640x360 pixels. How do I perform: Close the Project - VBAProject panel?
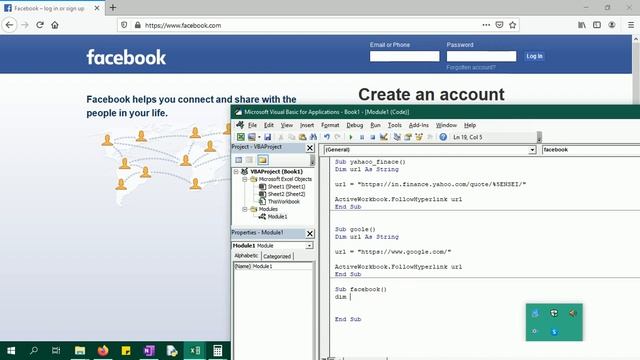pyautogui.click(x=310, y=148)
